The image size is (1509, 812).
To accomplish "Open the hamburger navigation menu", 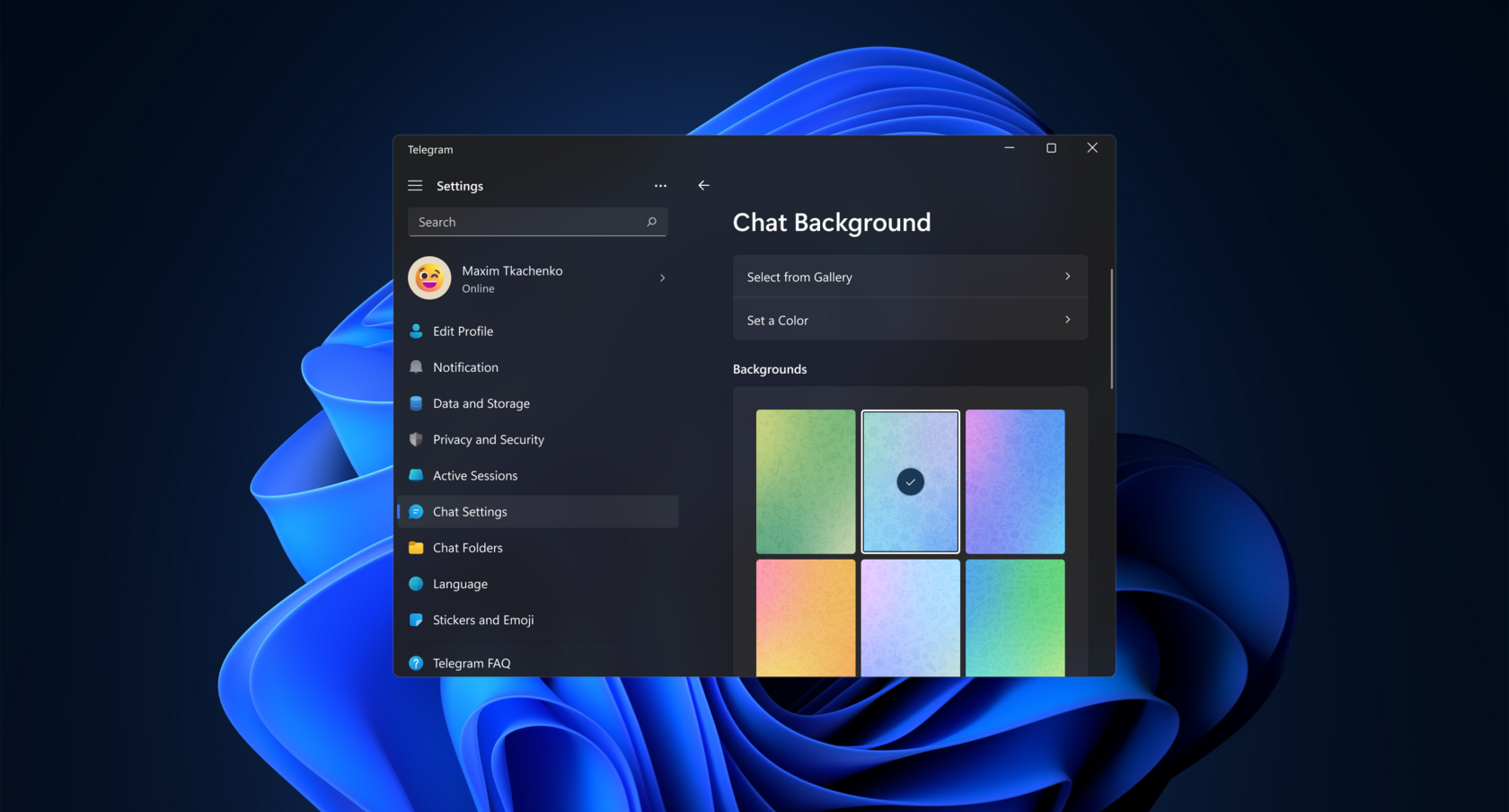I will (415, 186).
